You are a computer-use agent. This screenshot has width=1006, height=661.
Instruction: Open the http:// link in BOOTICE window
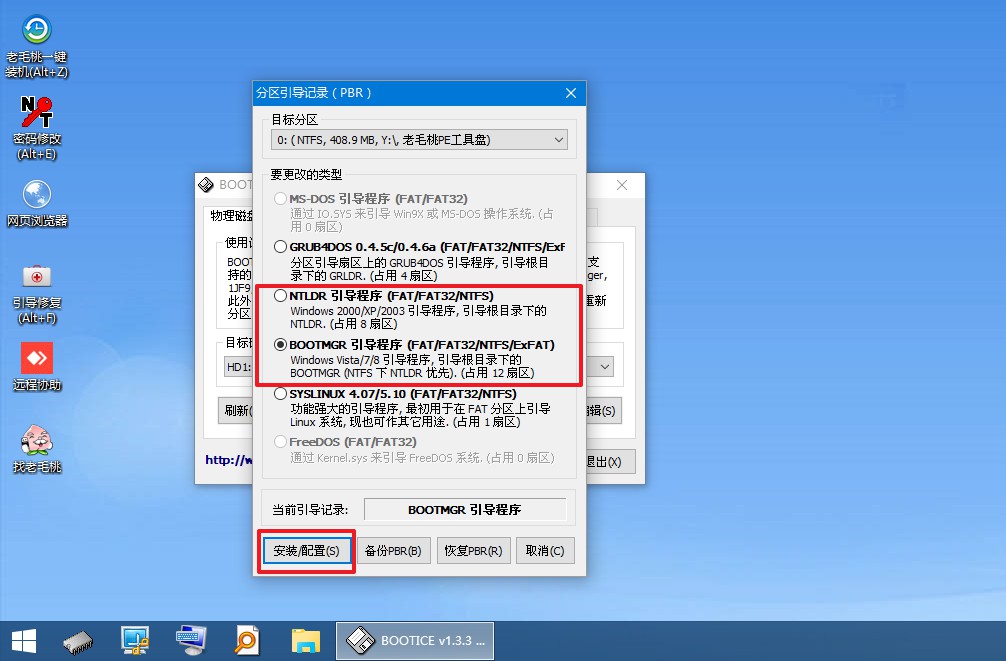[228, 459]
